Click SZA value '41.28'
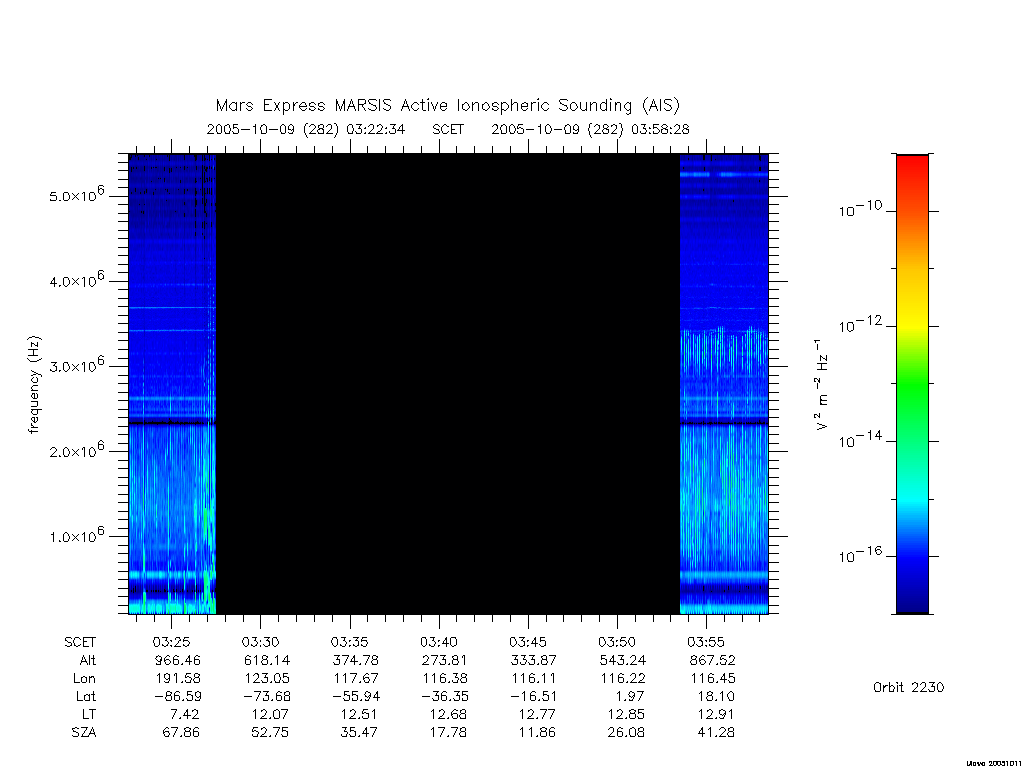Image resolution: width=1024 pixels, height=768 pixels. (716, 733)
